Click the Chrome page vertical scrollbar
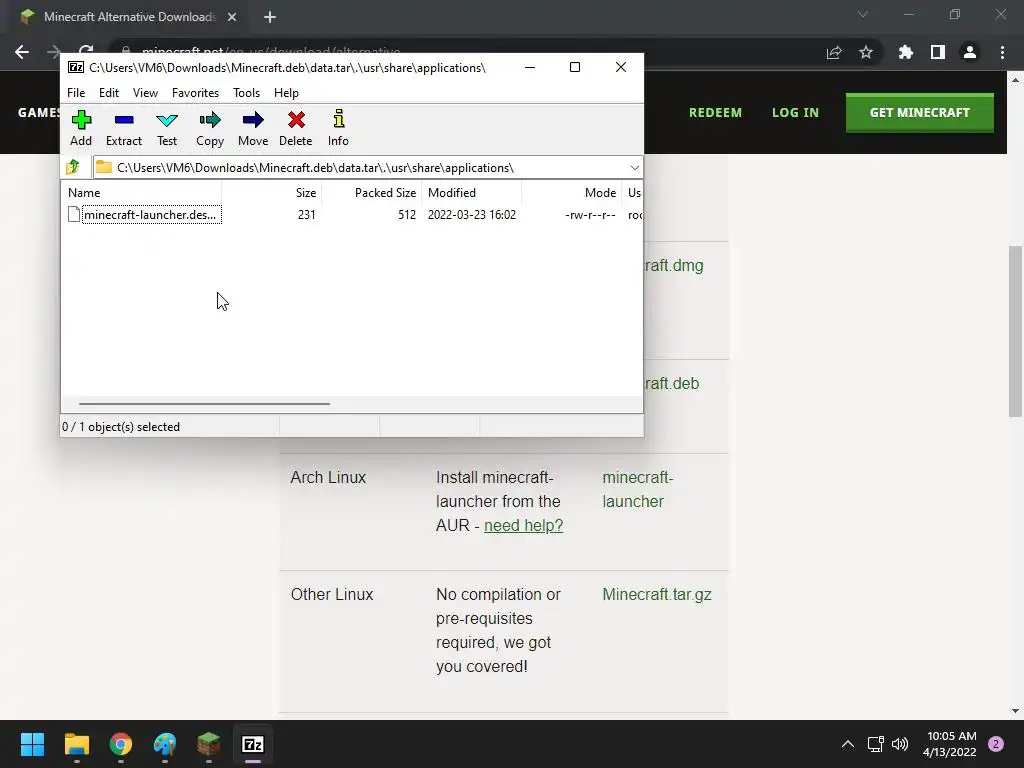1024x768 pixels. click(1015, 331)
